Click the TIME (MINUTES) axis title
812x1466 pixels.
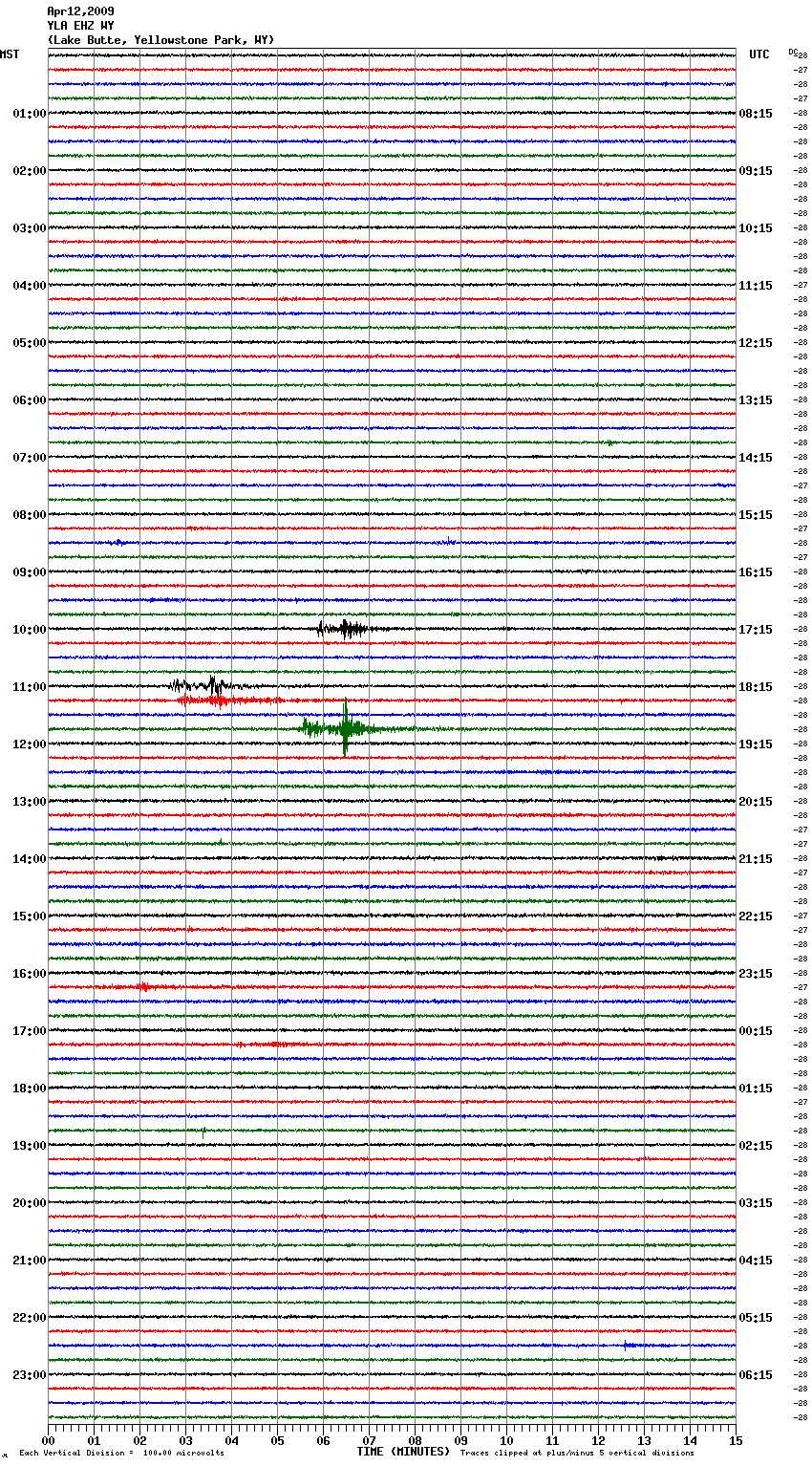coord(403,1452)
